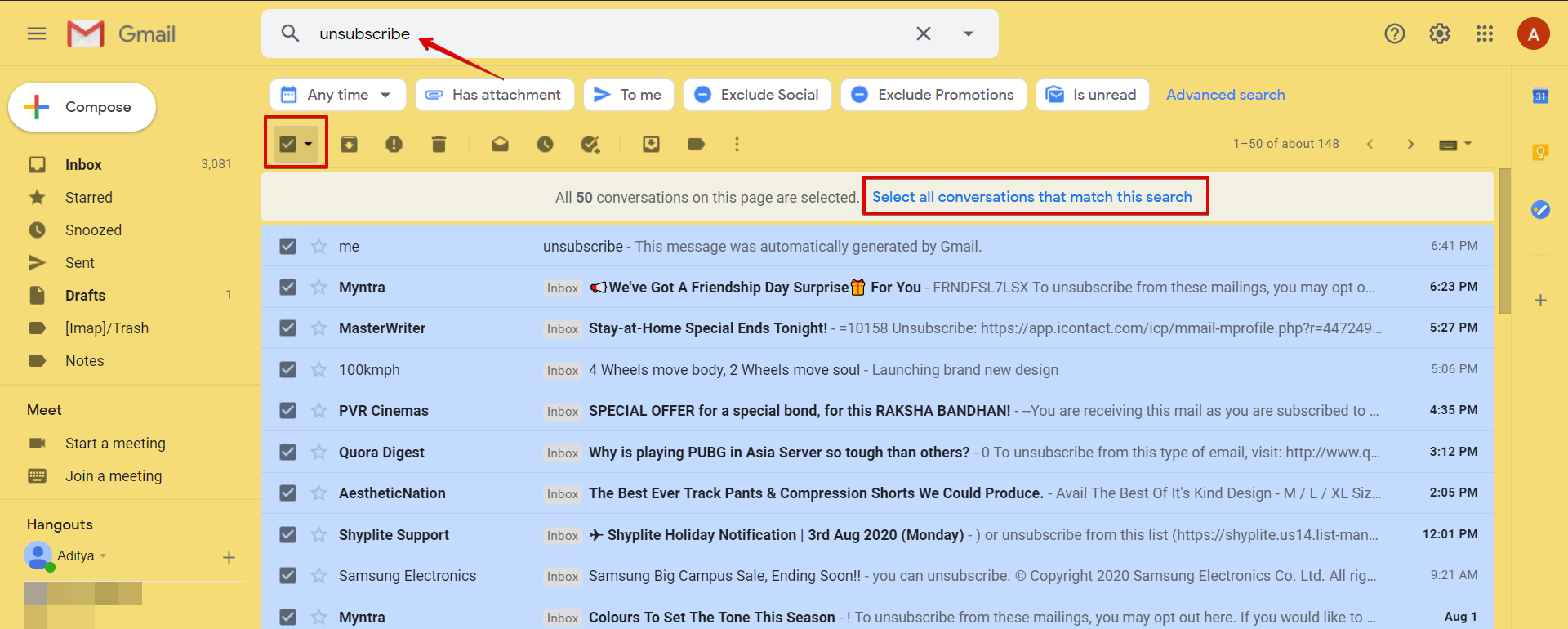The width and height of the screenshot is (1568, 629).
Task: Open the Google apps grid
Action: (1485, 33)
